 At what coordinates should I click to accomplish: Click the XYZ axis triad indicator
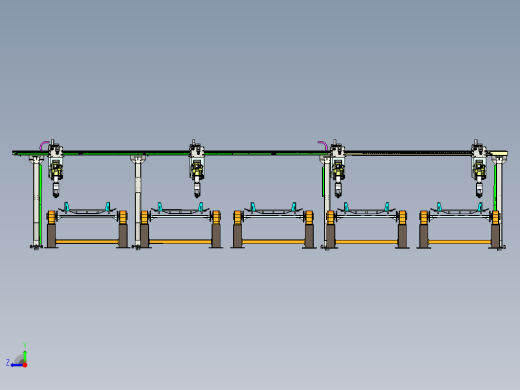[x=17, y=356]
